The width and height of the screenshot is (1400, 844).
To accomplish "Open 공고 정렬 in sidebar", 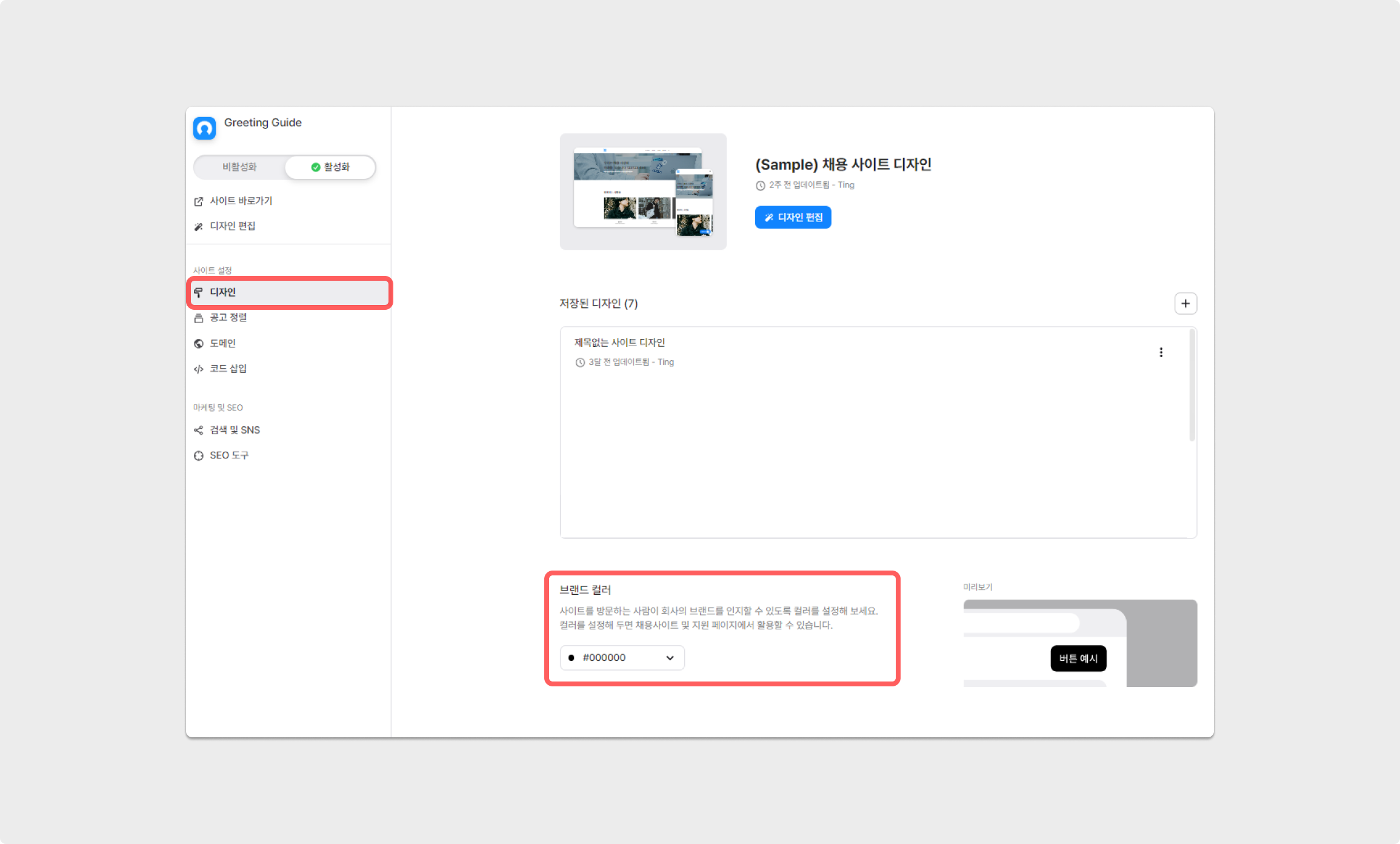I will 228,318.
